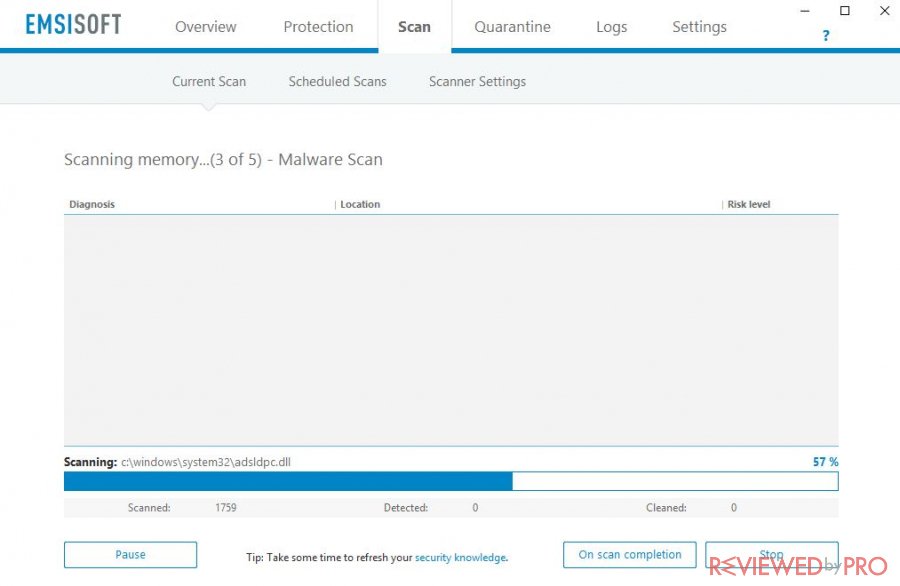The width and height of the screenshot is (900, 586).
Task: Open the Settings tab
Action: [699, 27]
